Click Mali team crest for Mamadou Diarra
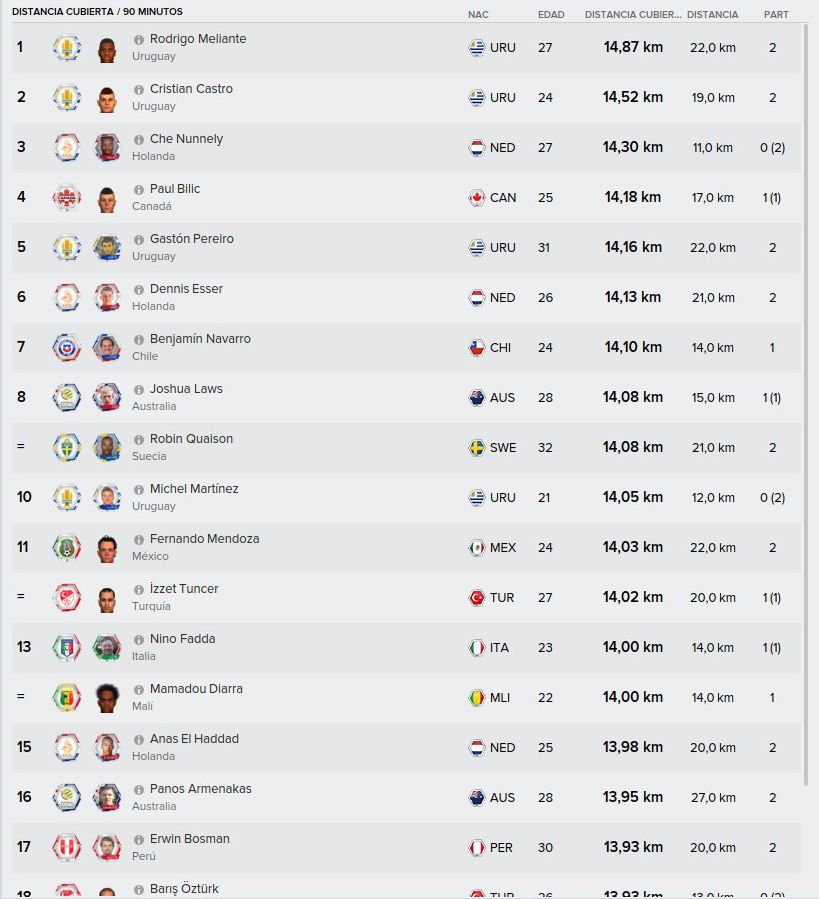Viewport: 819px width, 899px height. pyautogui.click(x=67, y=698)
